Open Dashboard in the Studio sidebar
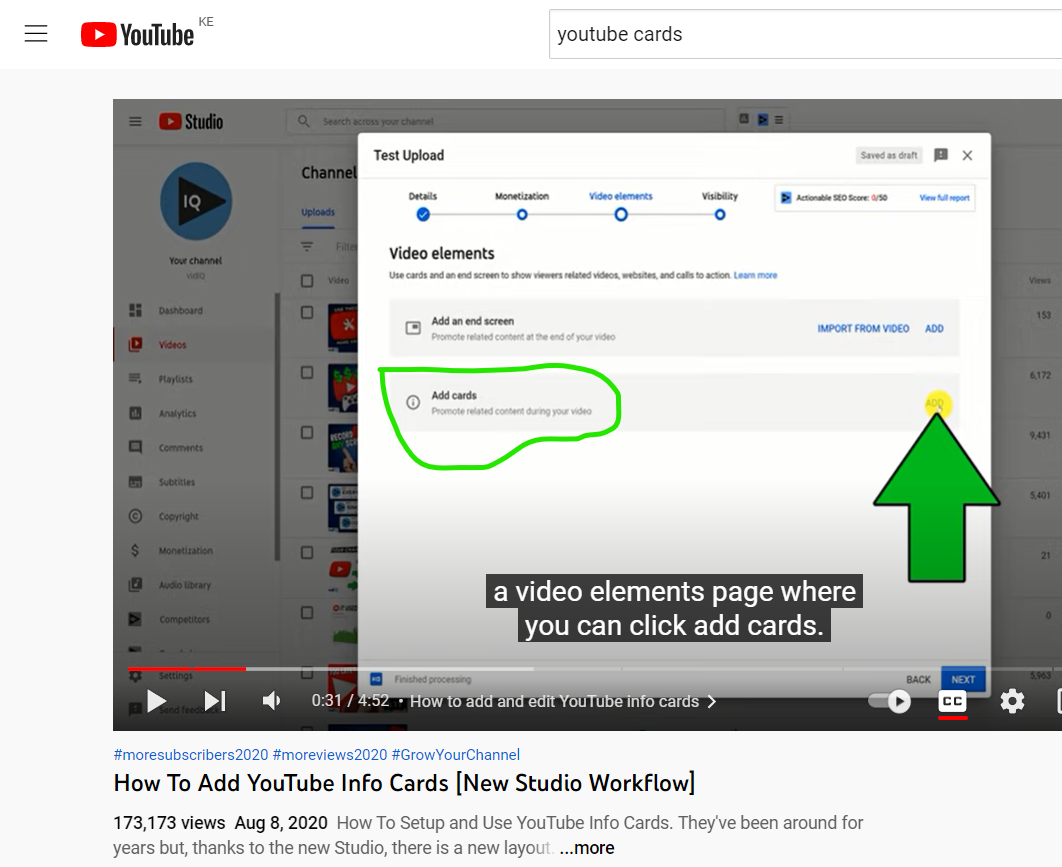This screenshot has height=867, width=1062. click(180, 310)
